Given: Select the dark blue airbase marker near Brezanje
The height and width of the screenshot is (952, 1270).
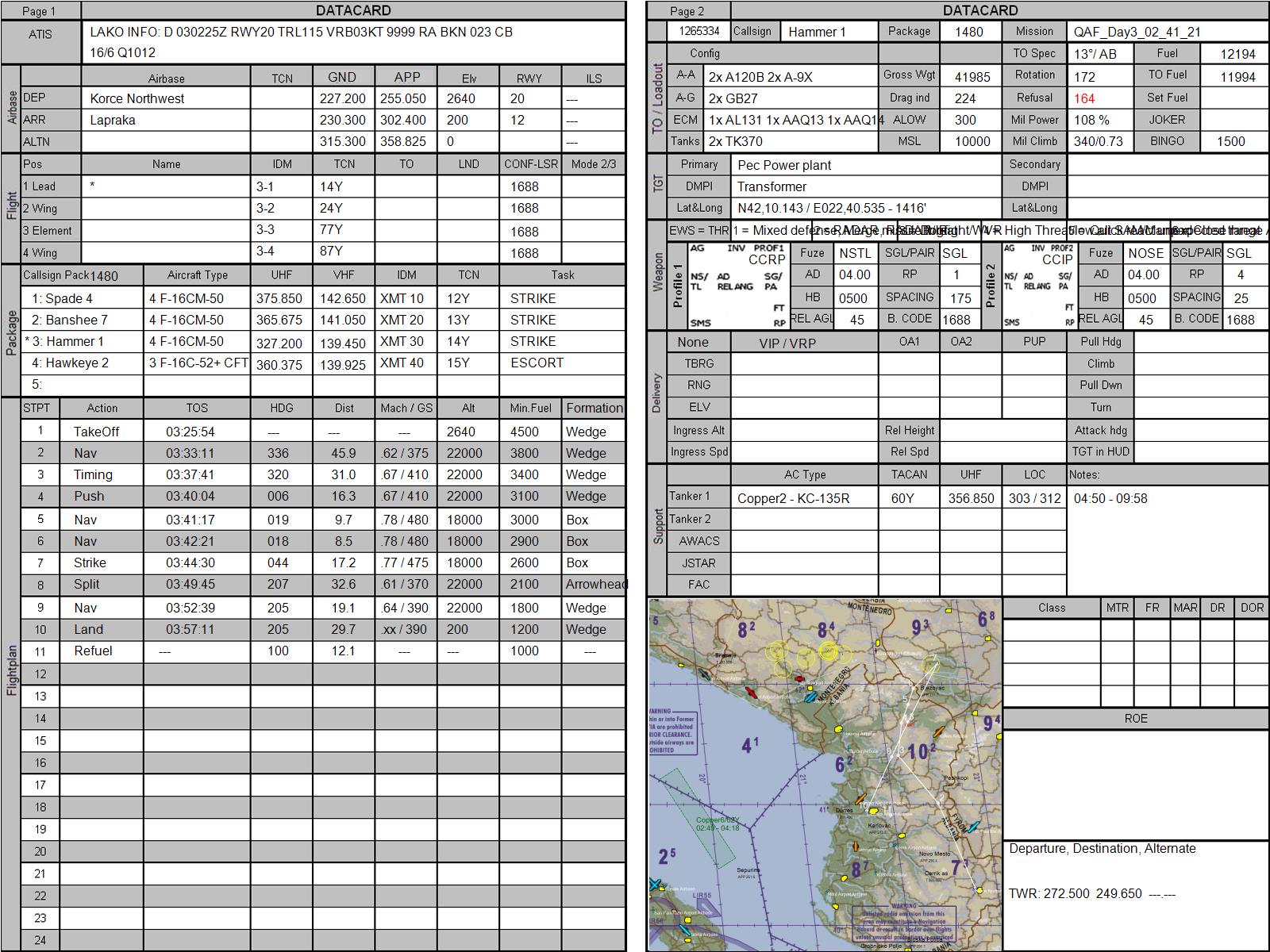Looking at the screenshot, I should [705, 674].
